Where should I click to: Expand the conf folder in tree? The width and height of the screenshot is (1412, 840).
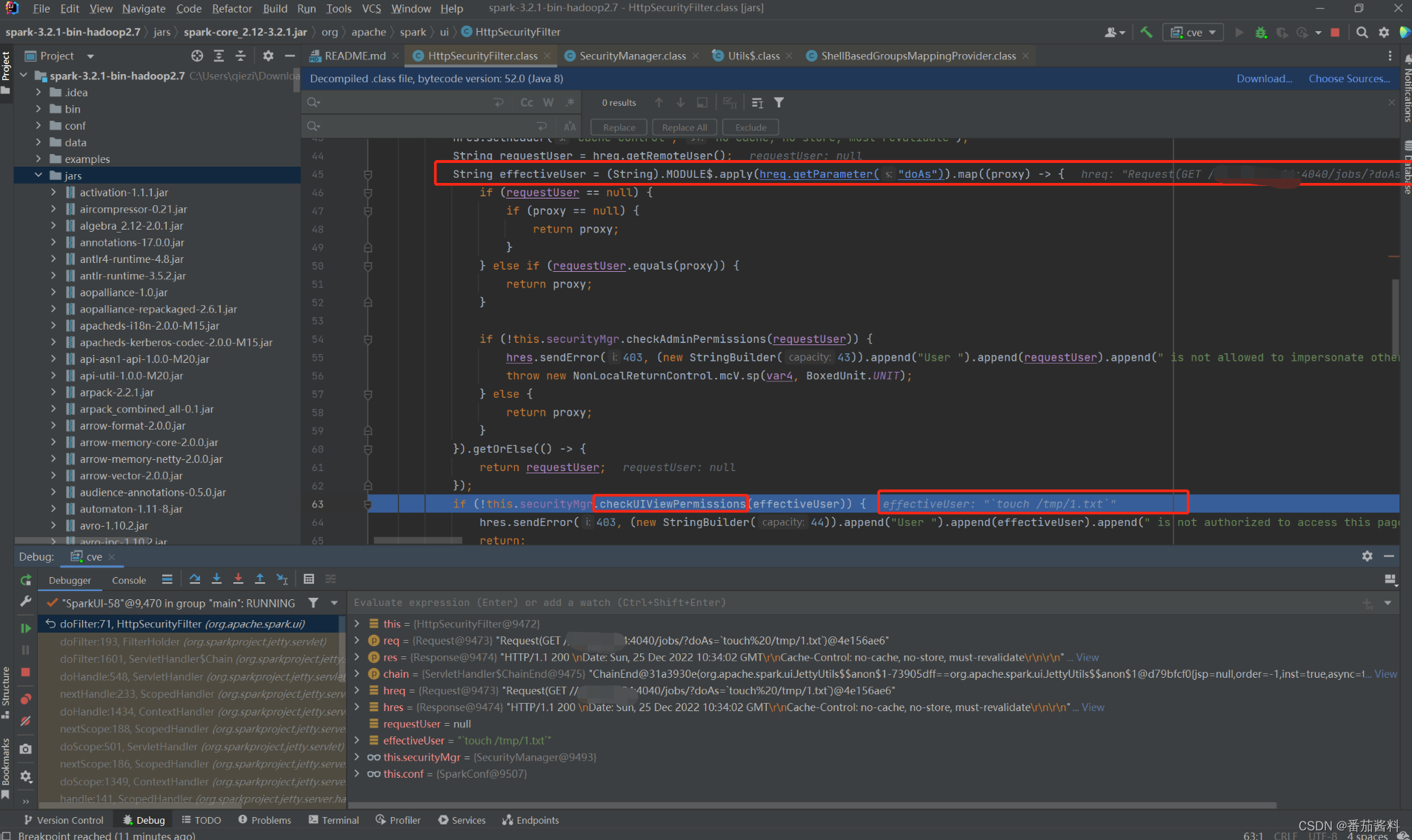38,126
